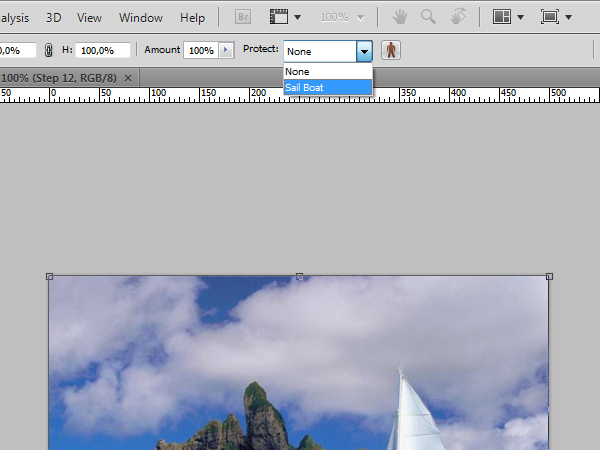Toggle the Protect Skin Tones person icon
This screenshot has height=450, width=600.
click(391, 50)
